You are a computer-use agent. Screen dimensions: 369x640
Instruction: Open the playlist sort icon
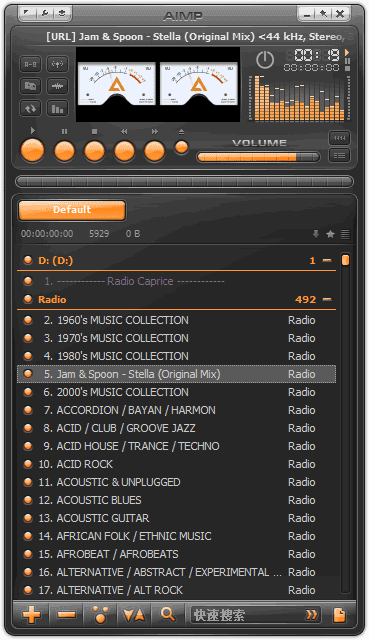[x=134, y=615]
